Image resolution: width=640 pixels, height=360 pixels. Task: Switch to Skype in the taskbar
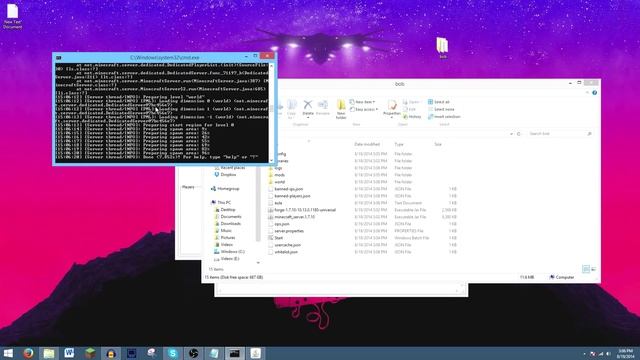(x=173, y=353)
